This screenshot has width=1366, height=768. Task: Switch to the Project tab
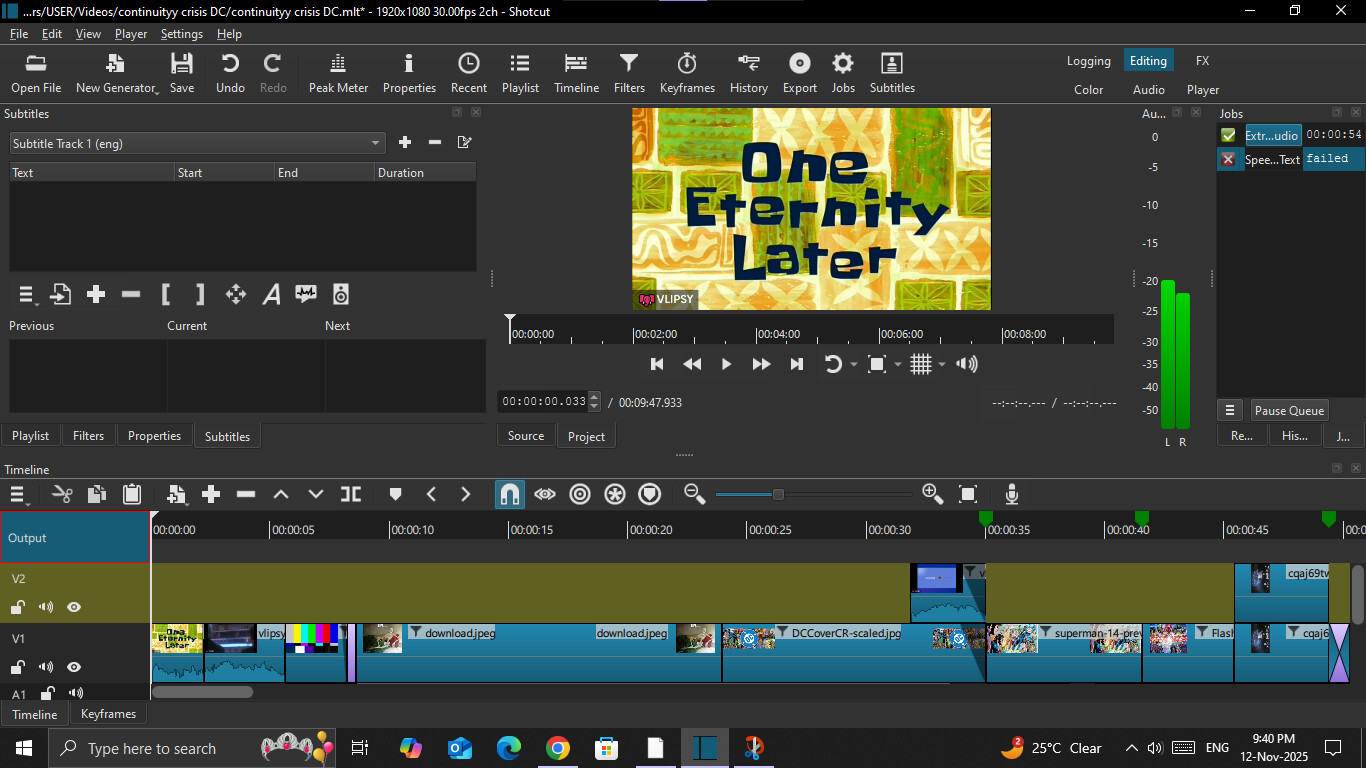586,436
